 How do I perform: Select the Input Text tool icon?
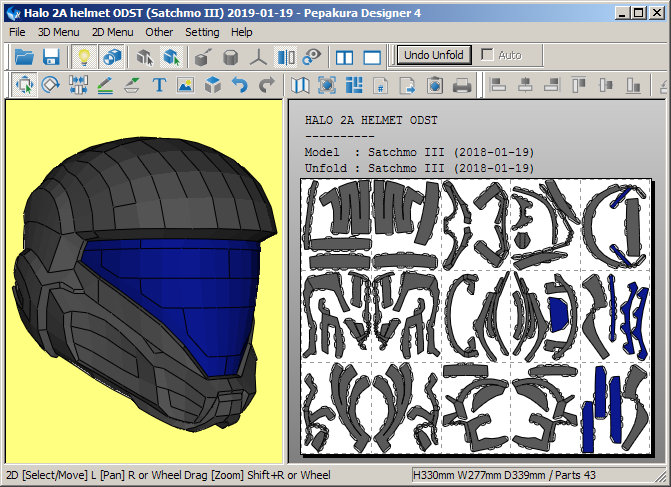pos(159,86)
